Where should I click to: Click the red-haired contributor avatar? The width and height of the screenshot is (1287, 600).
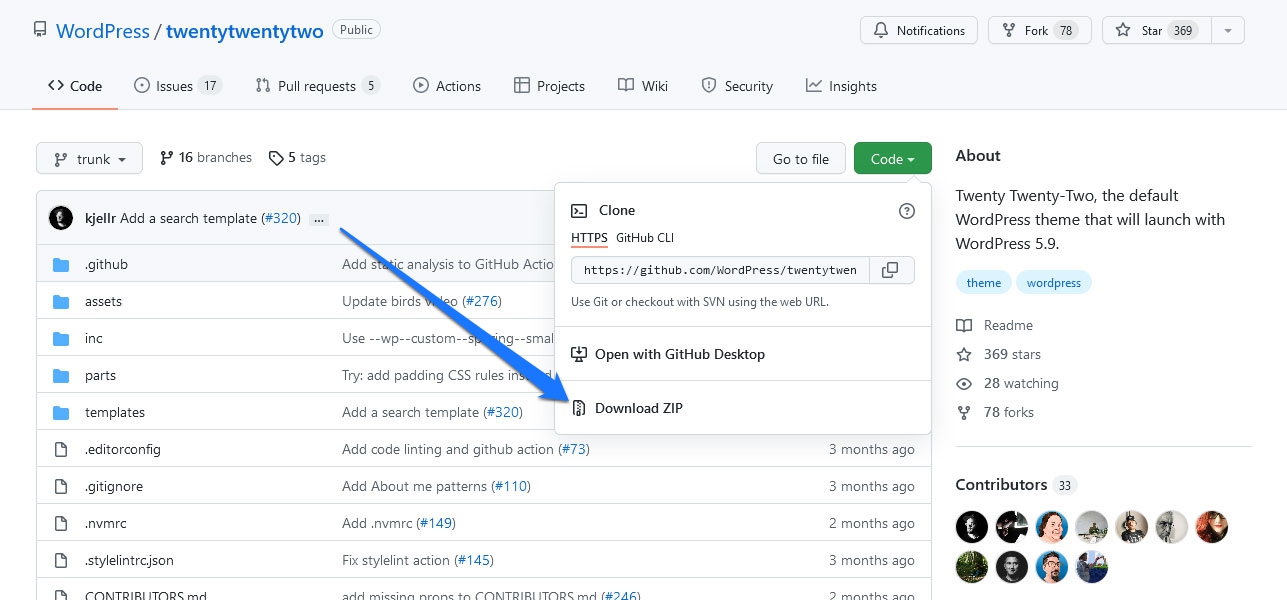[x=1212, y=527]
